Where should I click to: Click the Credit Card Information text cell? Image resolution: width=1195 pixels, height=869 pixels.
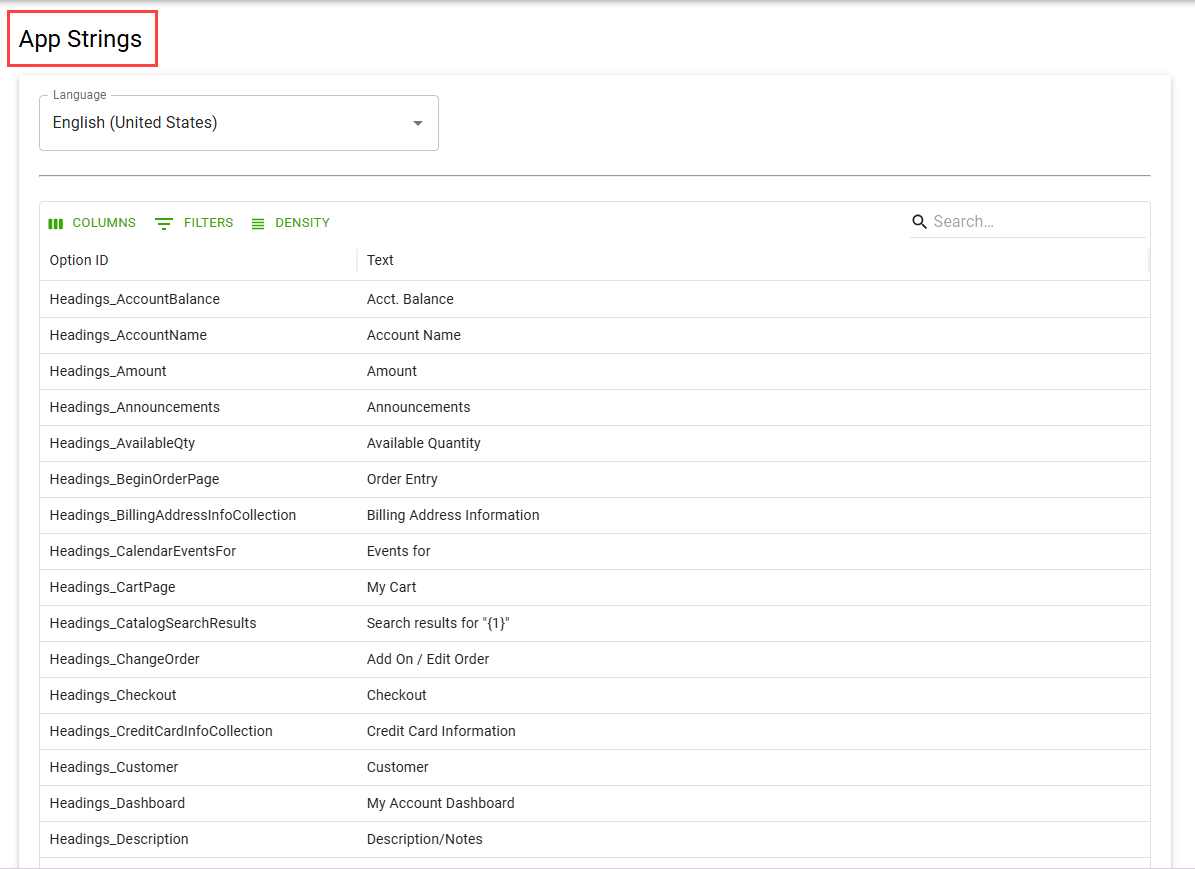[x=441, y=731]
